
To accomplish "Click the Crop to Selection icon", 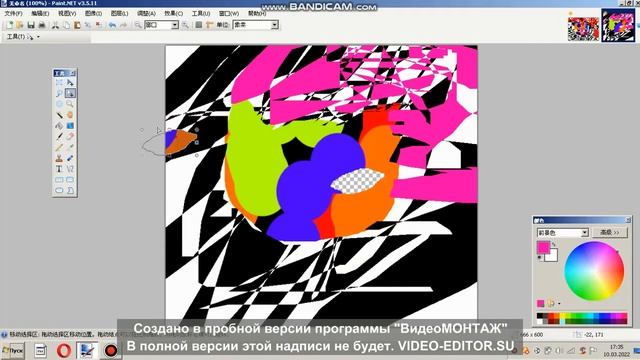I will tap(88, 25).
